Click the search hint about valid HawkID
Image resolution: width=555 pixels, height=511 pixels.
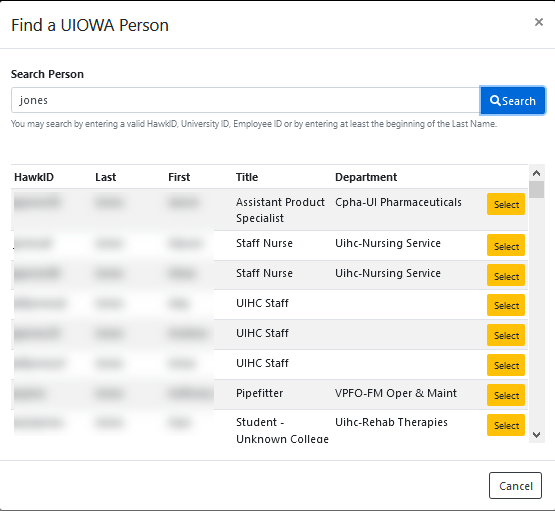254,124
